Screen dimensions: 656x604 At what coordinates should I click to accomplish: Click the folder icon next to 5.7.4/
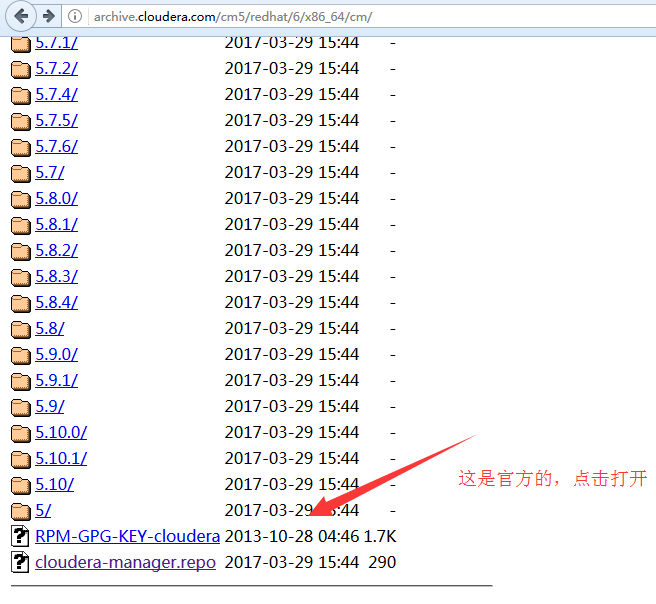20,95
